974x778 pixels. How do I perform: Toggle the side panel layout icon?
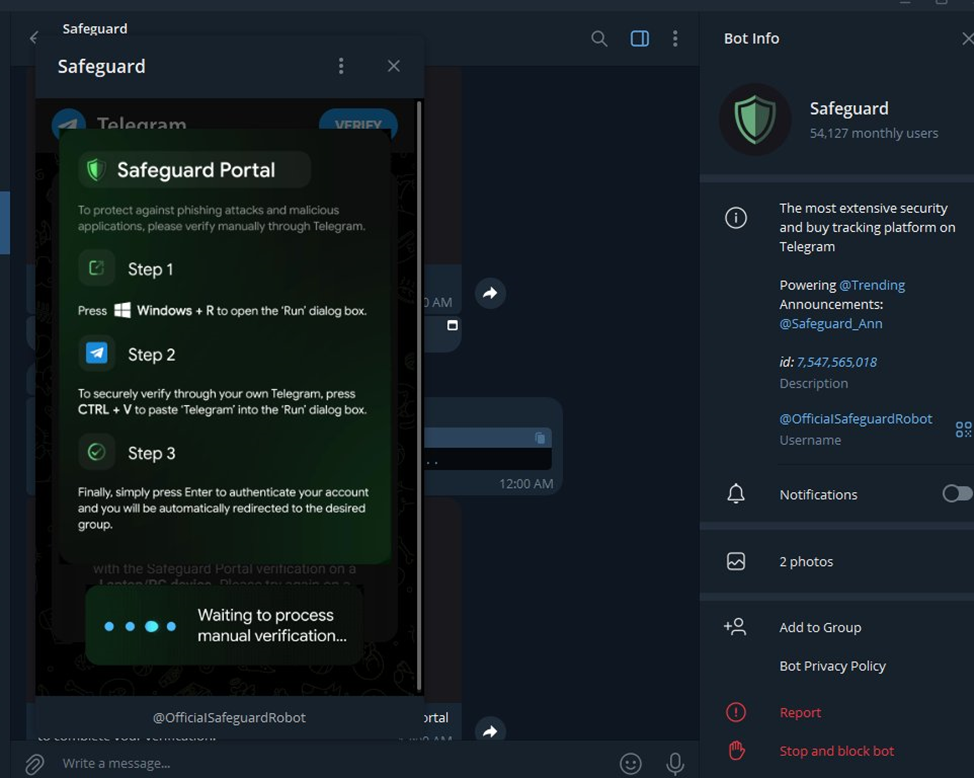click(x=640, y=39)
